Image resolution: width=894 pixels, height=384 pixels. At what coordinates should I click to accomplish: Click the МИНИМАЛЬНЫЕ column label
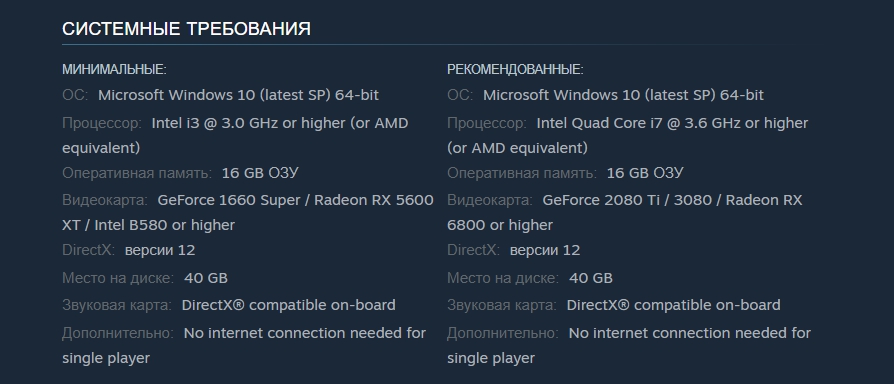pos(114,70)
